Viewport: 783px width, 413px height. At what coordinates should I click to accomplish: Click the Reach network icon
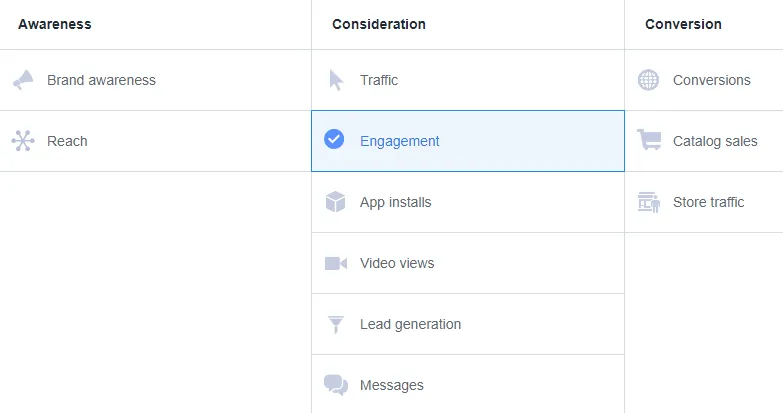tap(23, 141)
